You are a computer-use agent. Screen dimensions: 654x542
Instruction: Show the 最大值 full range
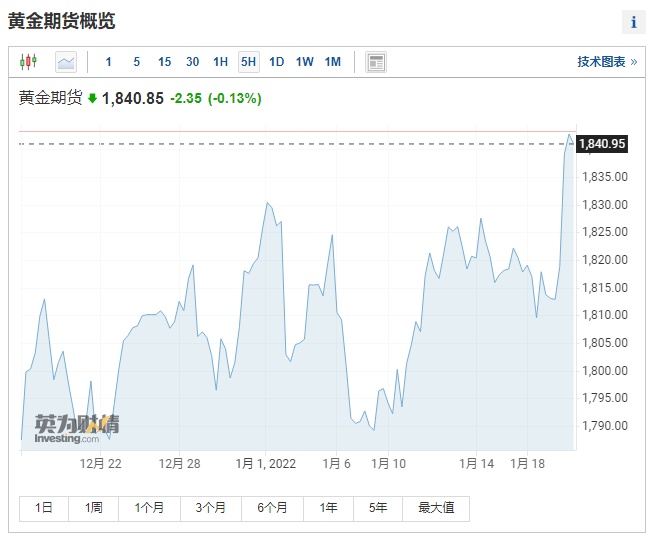[435, 508]
